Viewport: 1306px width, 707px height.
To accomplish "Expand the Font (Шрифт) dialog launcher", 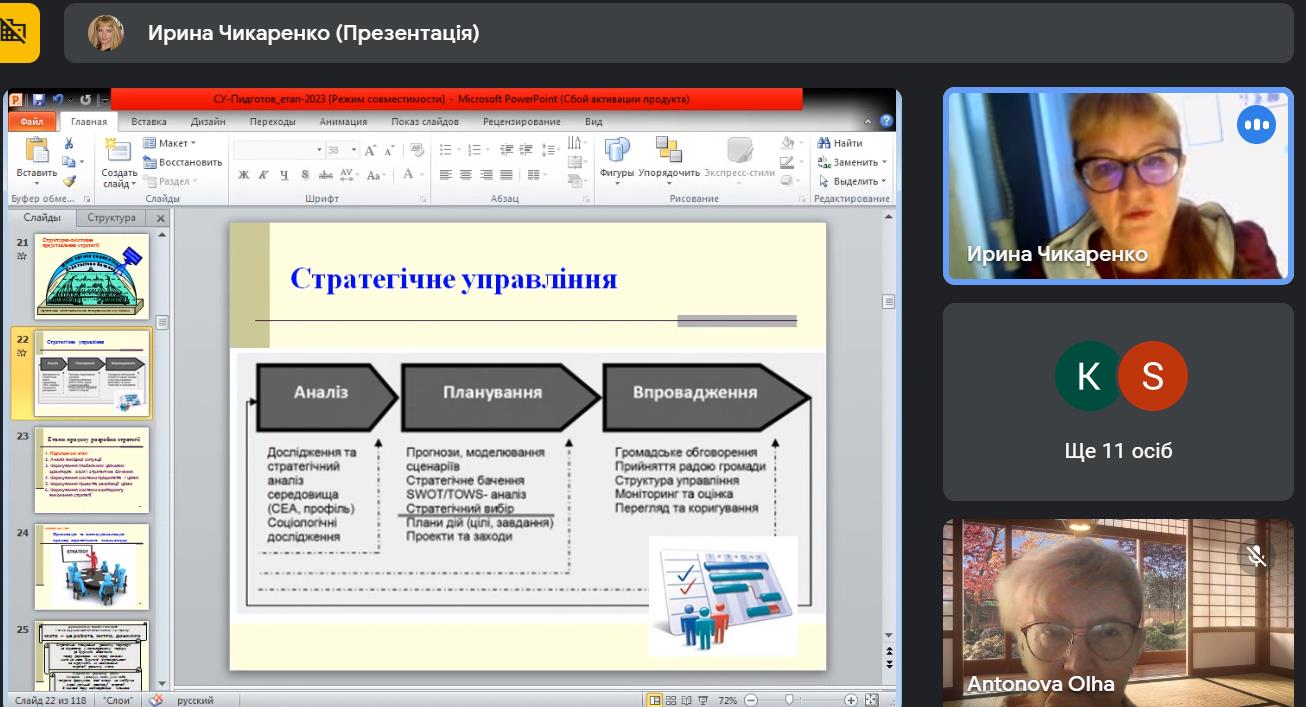I will (x=422, y=199).
